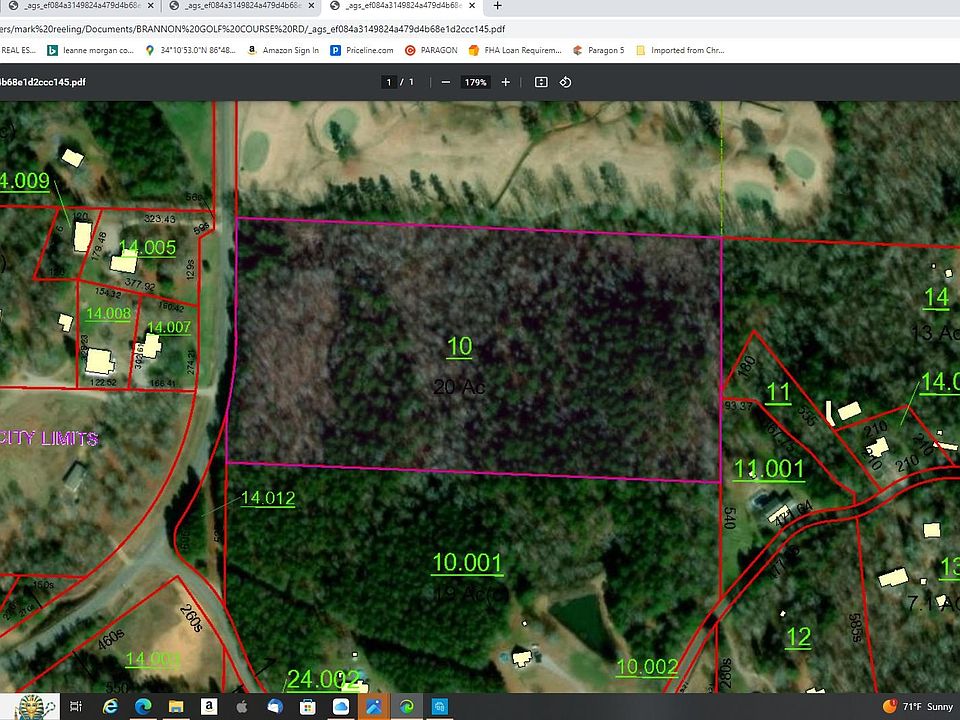
Task: Zoom in the PDF with plus button
Action: (506, 82)
